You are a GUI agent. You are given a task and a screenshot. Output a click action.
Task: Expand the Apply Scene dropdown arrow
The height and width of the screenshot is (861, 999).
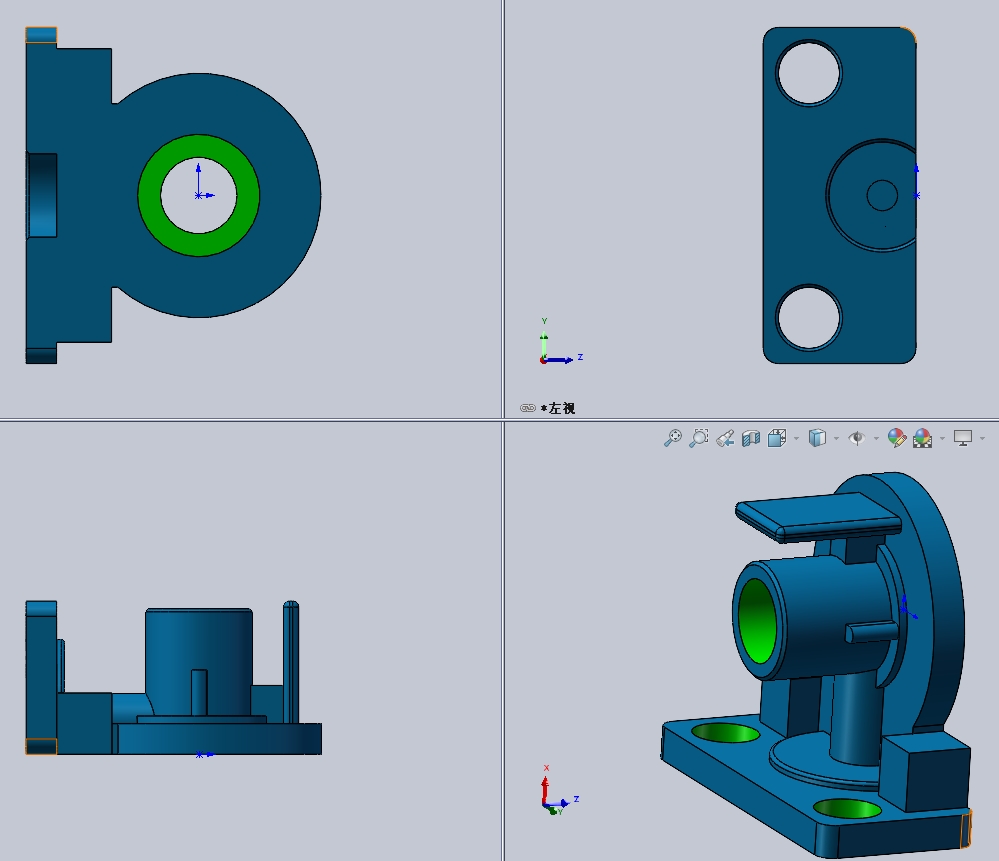pyautogui.click(x=942, y=438)
